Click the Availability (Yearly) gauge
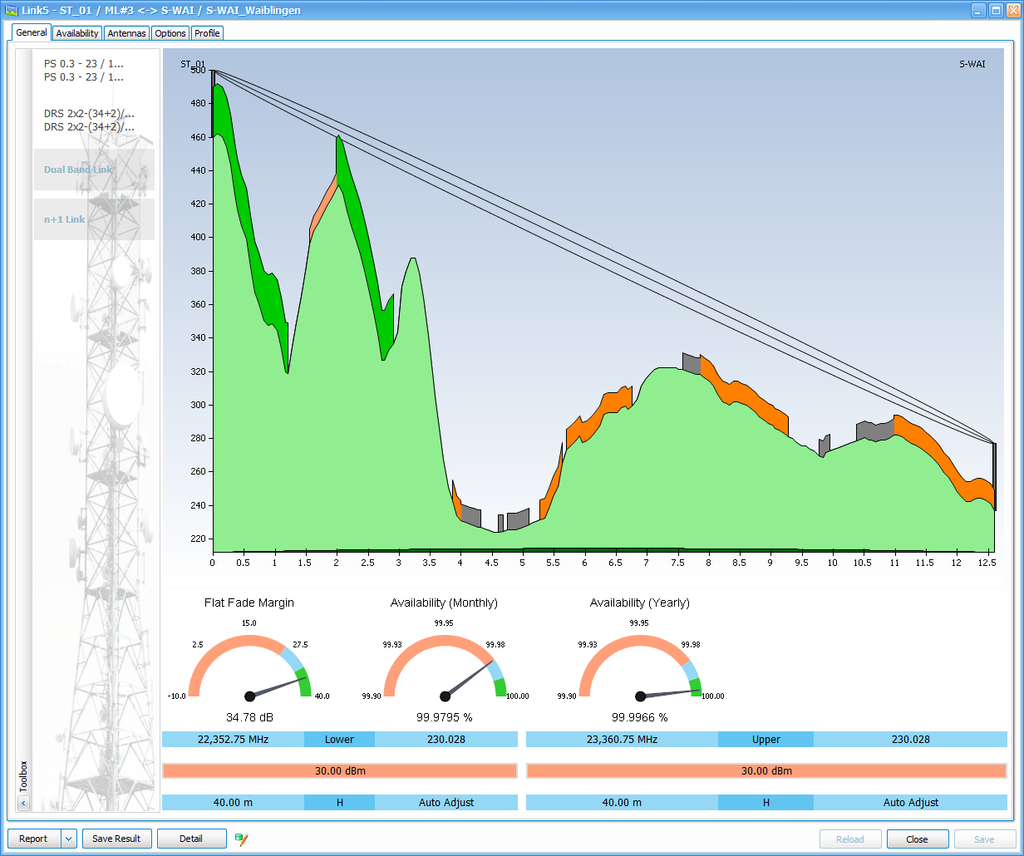Viewport: 1024px width, 856px height. point(640,662)
